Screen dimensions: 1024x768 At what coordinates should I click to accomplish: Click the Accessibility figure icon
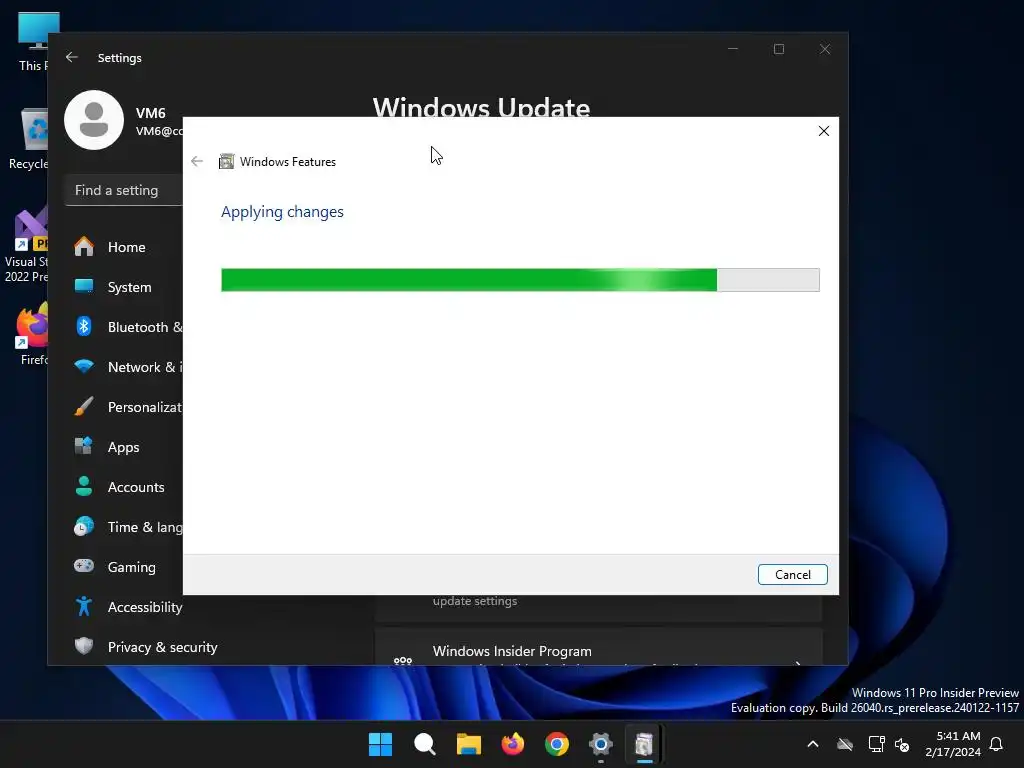pos(84,606)
